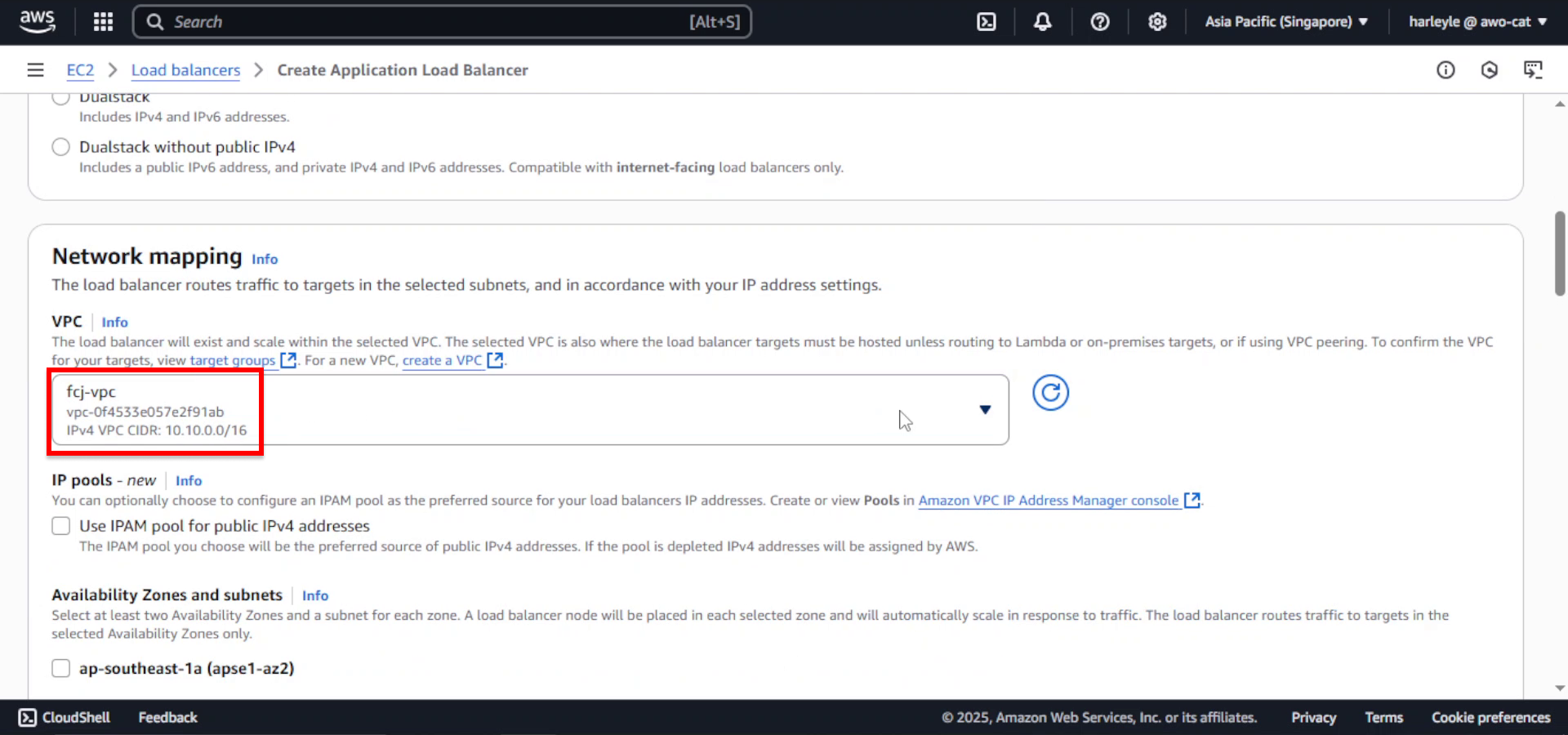Viewport: 1568px width, 735px height.
Task: Go to Load balancers breadcrumb
Action: 186,70
